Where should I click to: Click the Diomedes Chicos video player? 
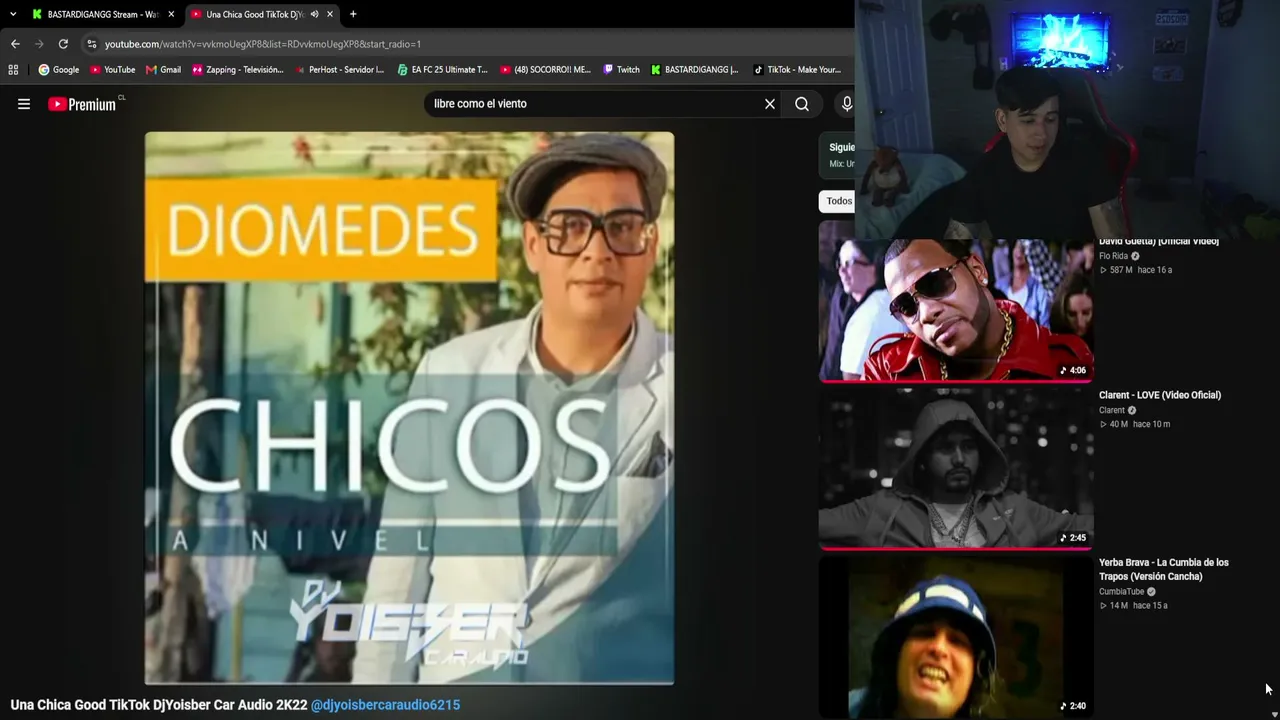pos(409,408)
